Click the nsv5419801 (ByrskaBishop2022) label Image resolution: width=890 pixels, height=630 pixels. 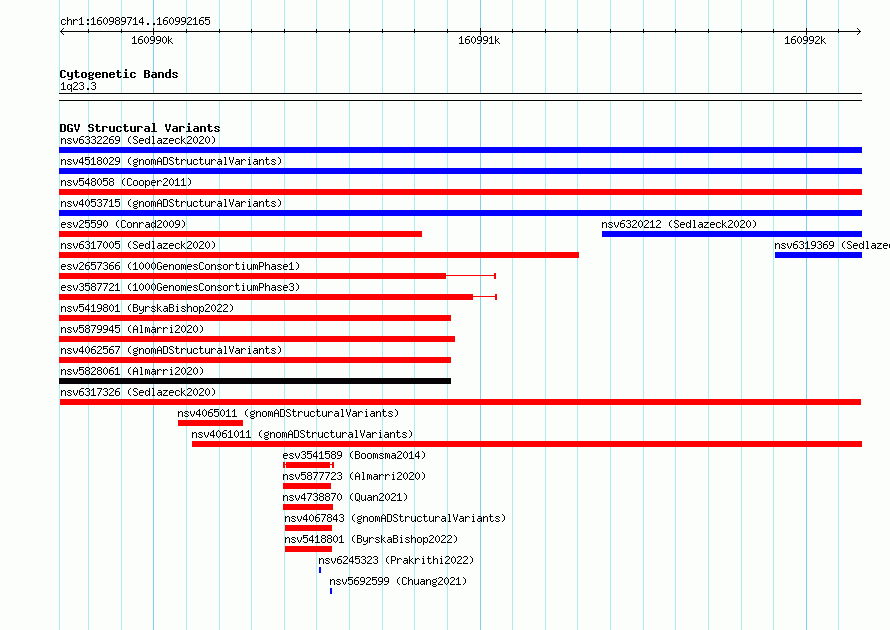point(147,308)
